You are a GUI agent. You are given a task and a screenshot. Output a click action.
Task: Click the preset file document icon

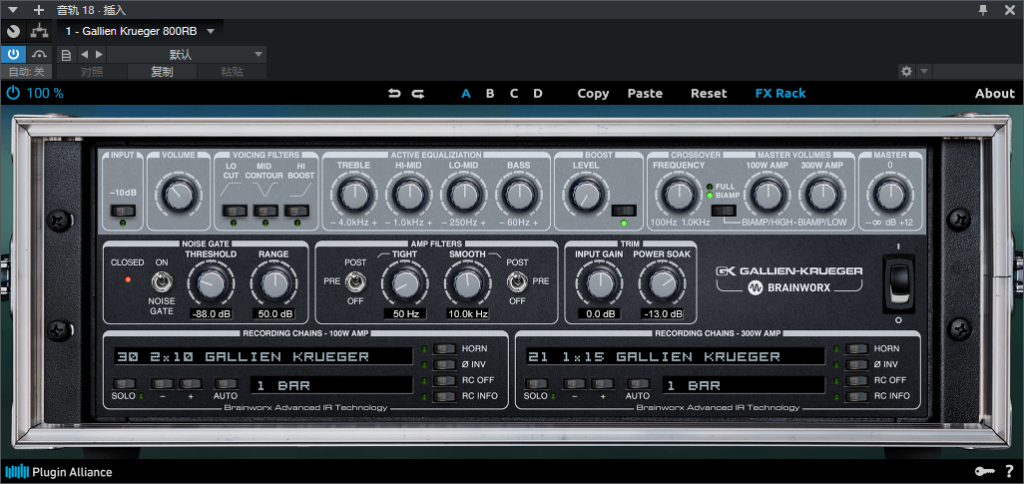[66, 55]
